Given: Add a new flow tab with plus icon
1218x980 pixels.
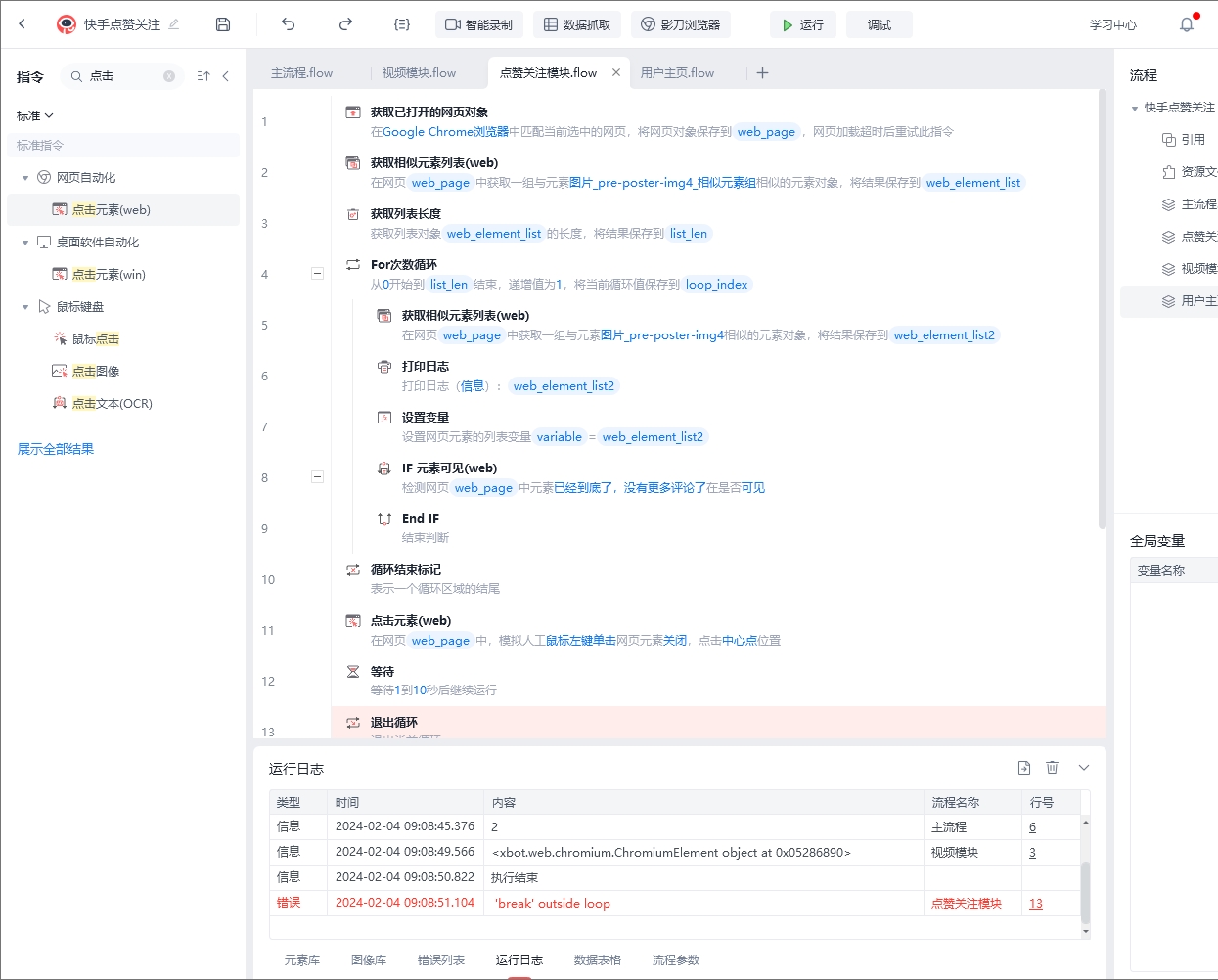Looking at the screenshot, I should [x=763, y=73].
